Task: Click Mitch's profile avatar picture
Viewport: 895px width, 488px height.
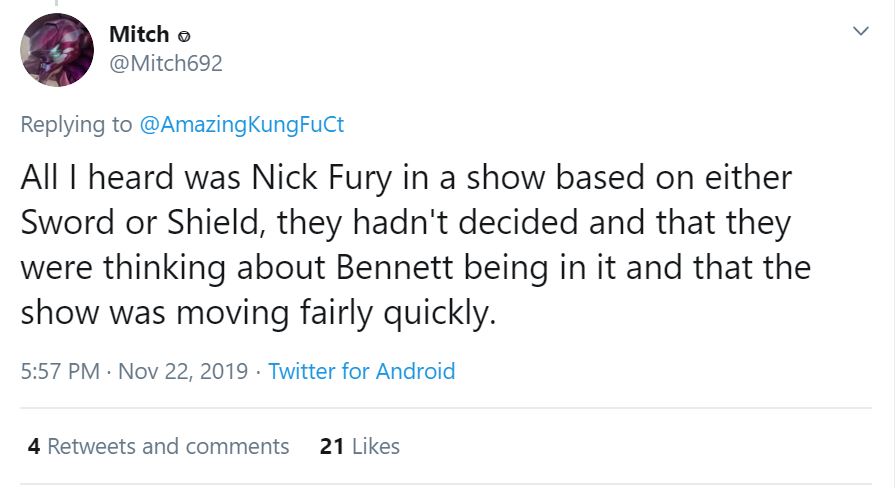Action: 57,50
